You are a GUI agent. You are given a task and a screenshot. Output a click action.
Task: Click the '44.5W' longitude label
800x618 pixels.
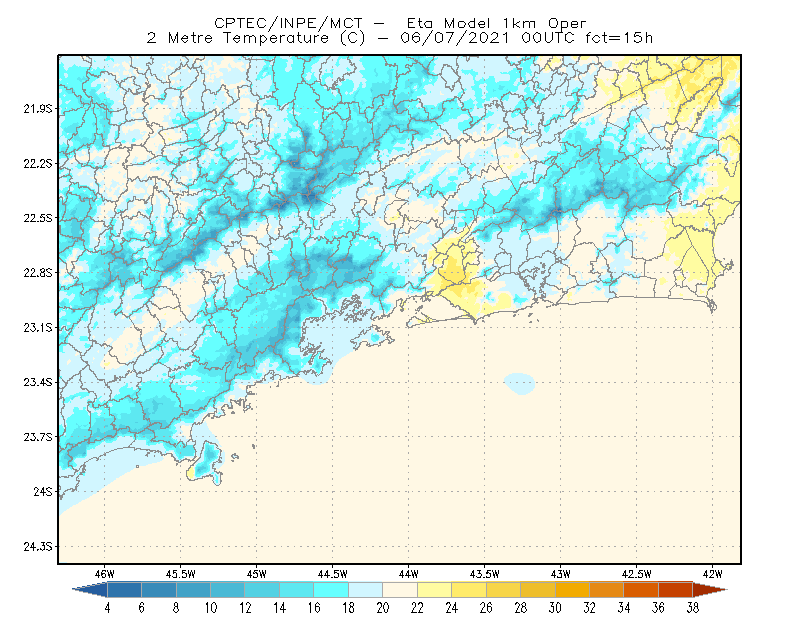(x=333, y=574)
